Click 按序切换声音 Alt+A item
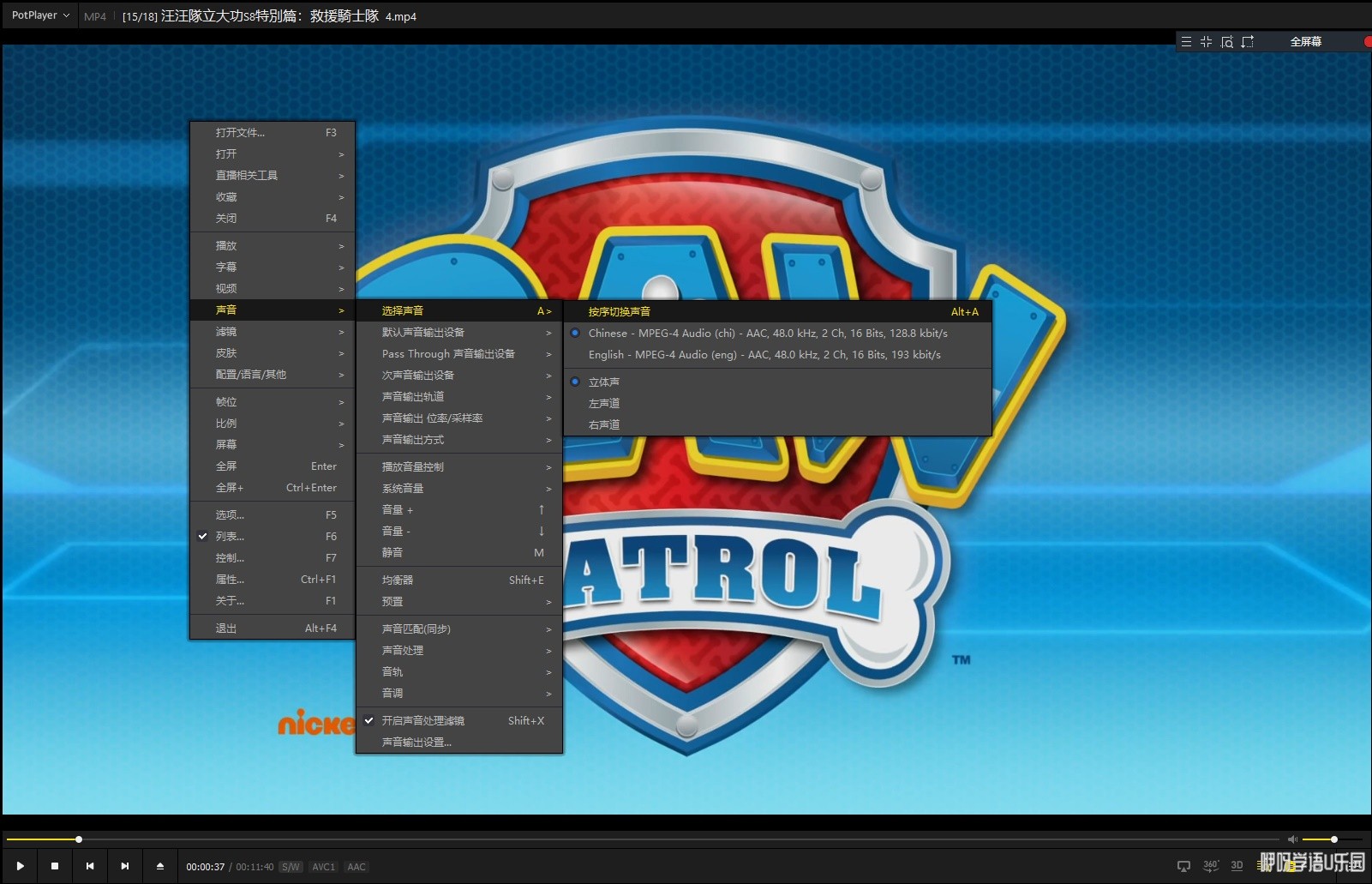Viewport: 1372px width, 884px height. (x=777, y=311)
